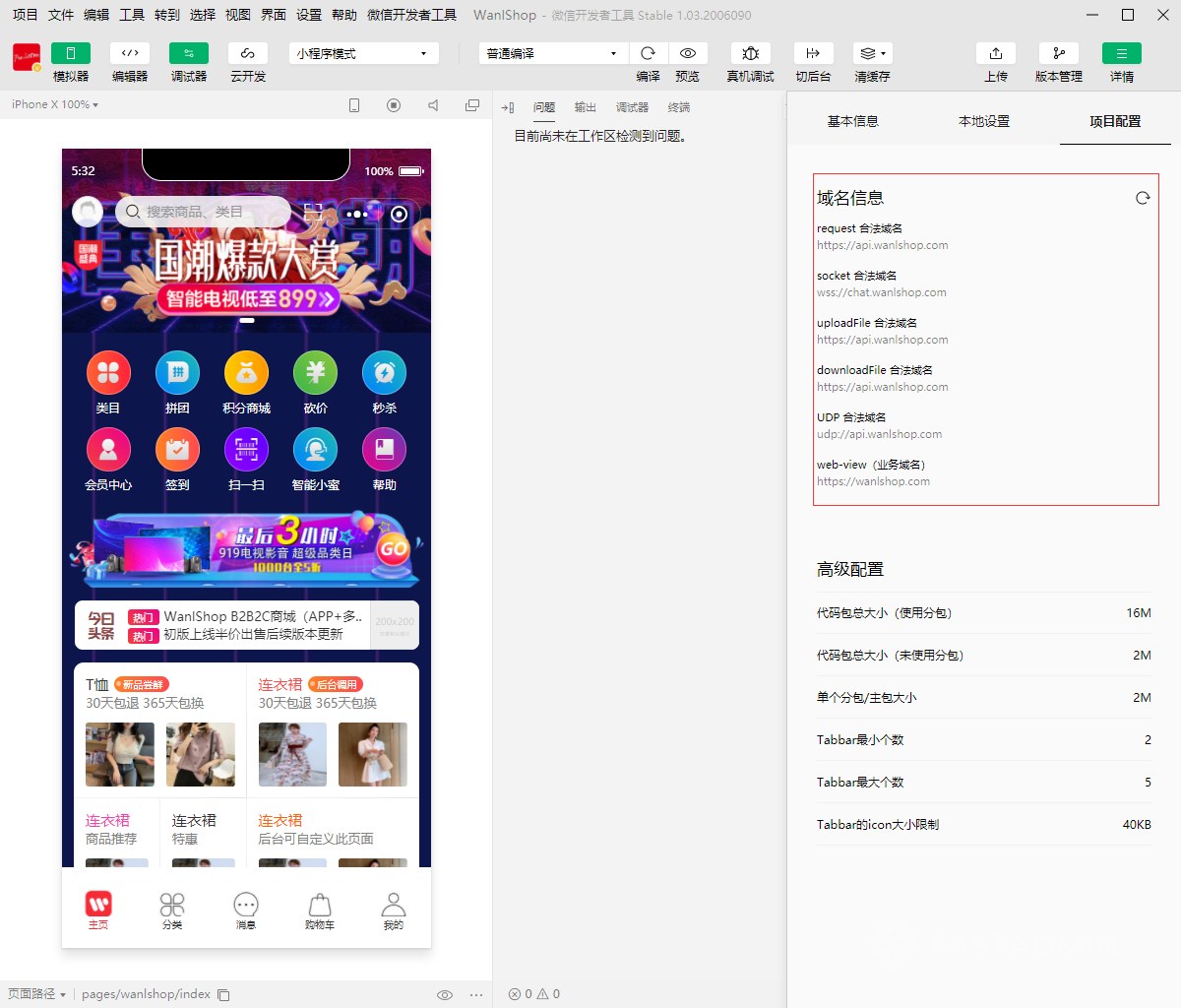Screen dimensions: 1181x1008
Task: Switch to the 输出 tab
Action: (x=586, y=107)
